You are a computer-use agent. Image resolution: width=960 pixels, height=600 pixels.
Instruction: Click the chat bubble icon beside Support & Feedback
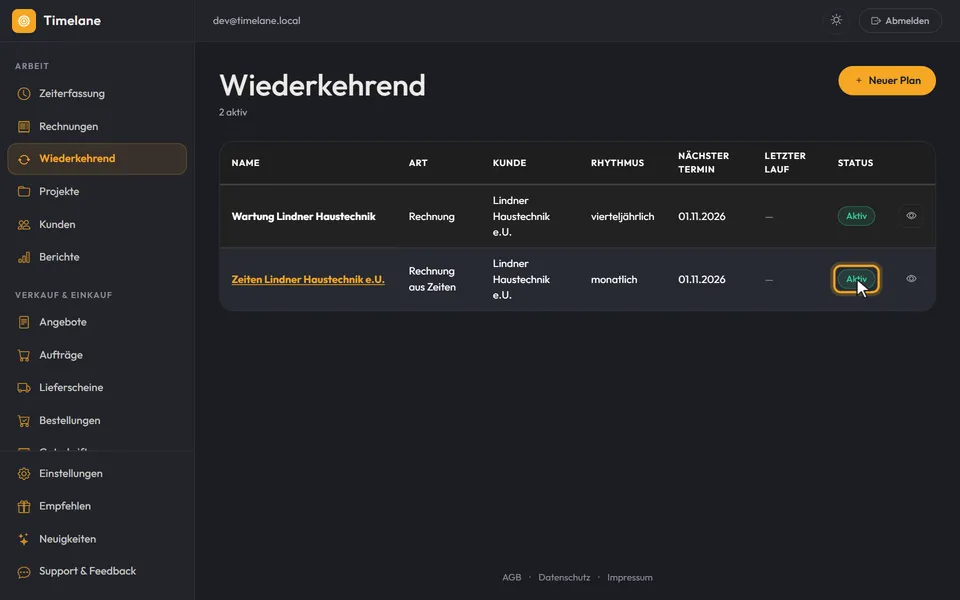[24, 572]
